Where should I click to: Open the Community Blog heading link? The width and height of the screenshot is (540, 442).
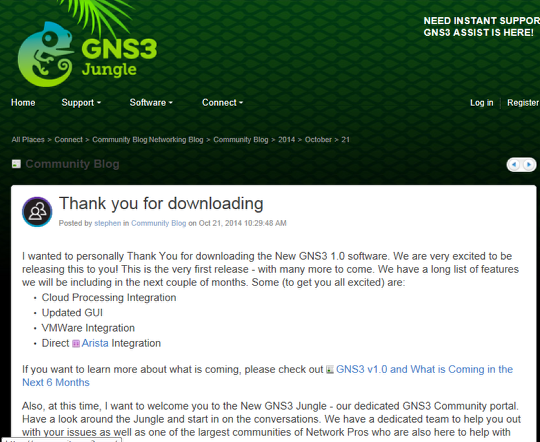(x=72, y=164)
